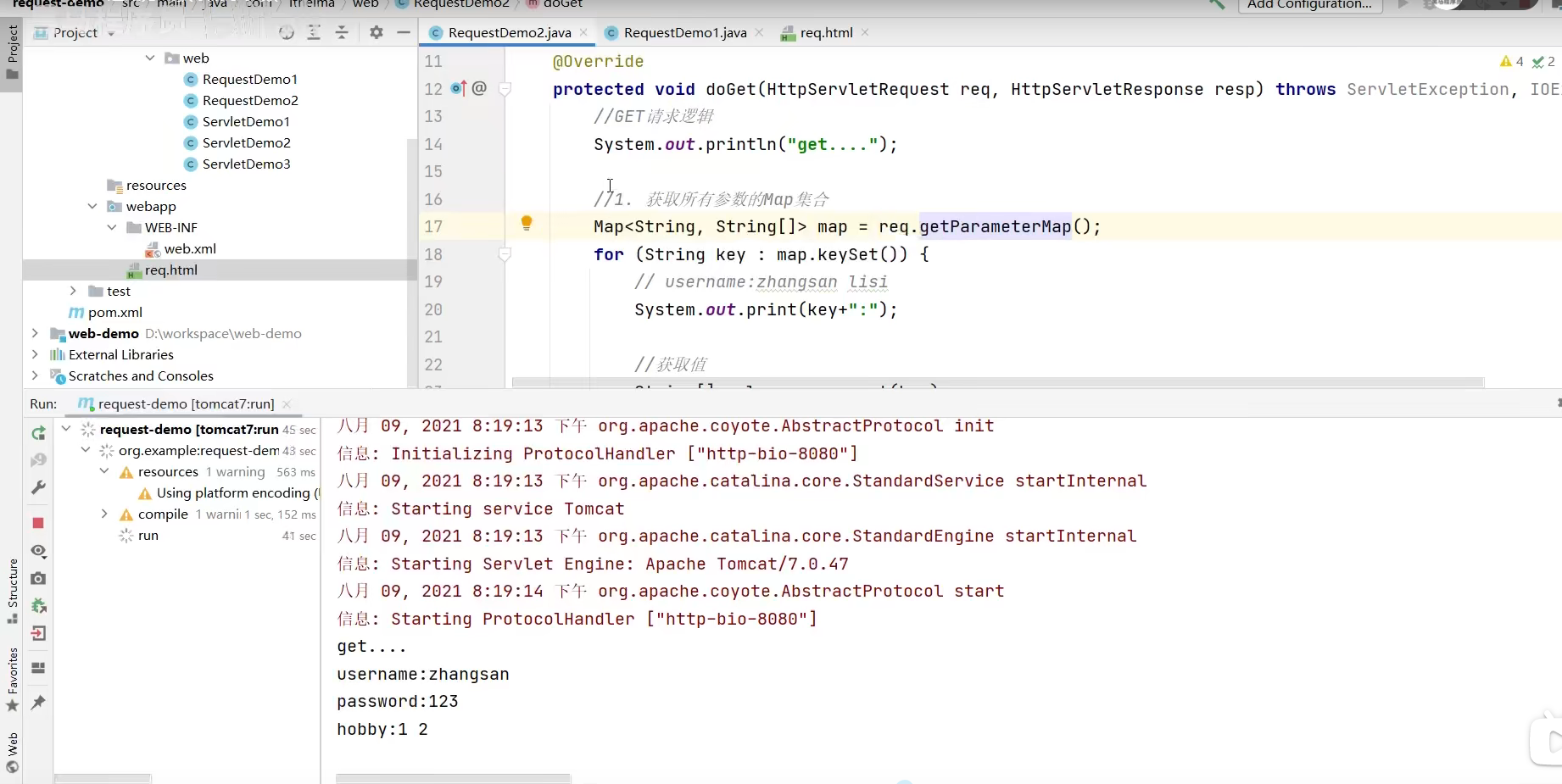The height and width of the screenshot is (784, 1562).
Task: Click console output line 'hobby:1 2'
Action: 382,729
